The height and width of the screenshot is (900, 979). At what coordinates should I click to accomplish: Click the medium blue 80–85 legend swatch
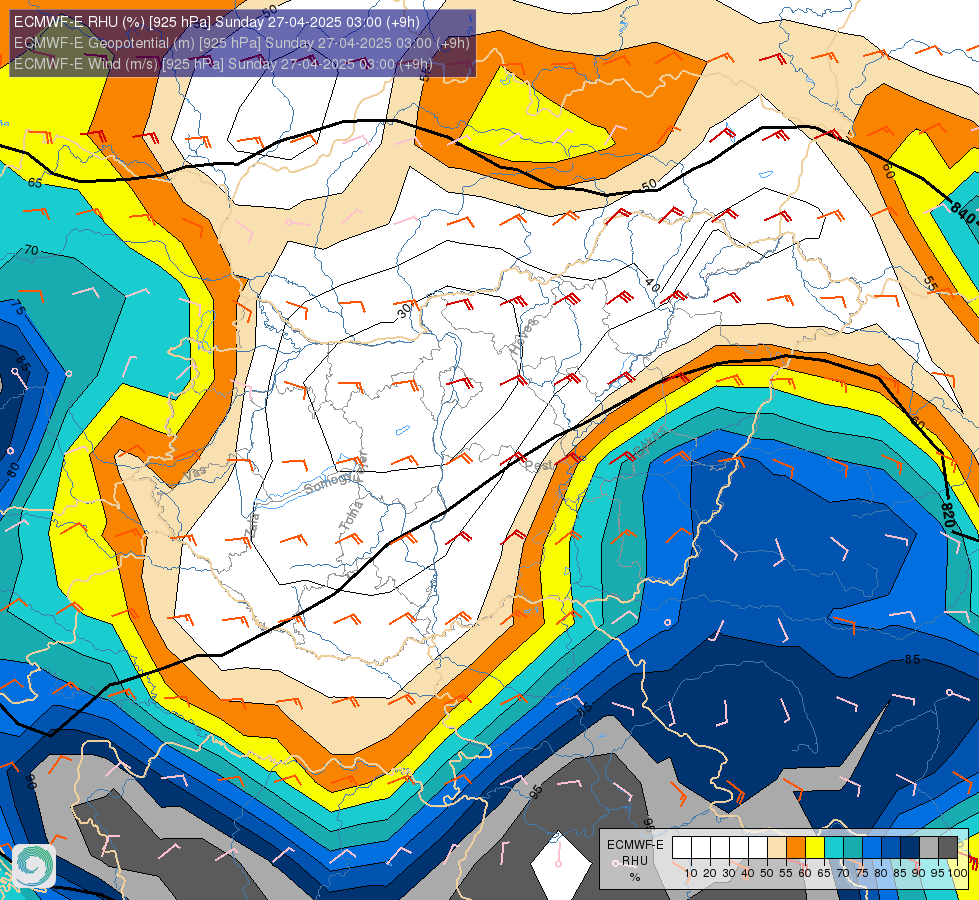891,848
